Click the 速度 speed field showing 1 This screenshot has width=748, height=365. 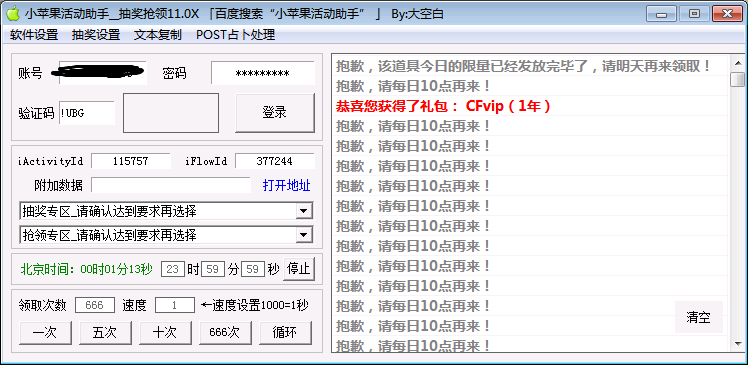point(175,305)
